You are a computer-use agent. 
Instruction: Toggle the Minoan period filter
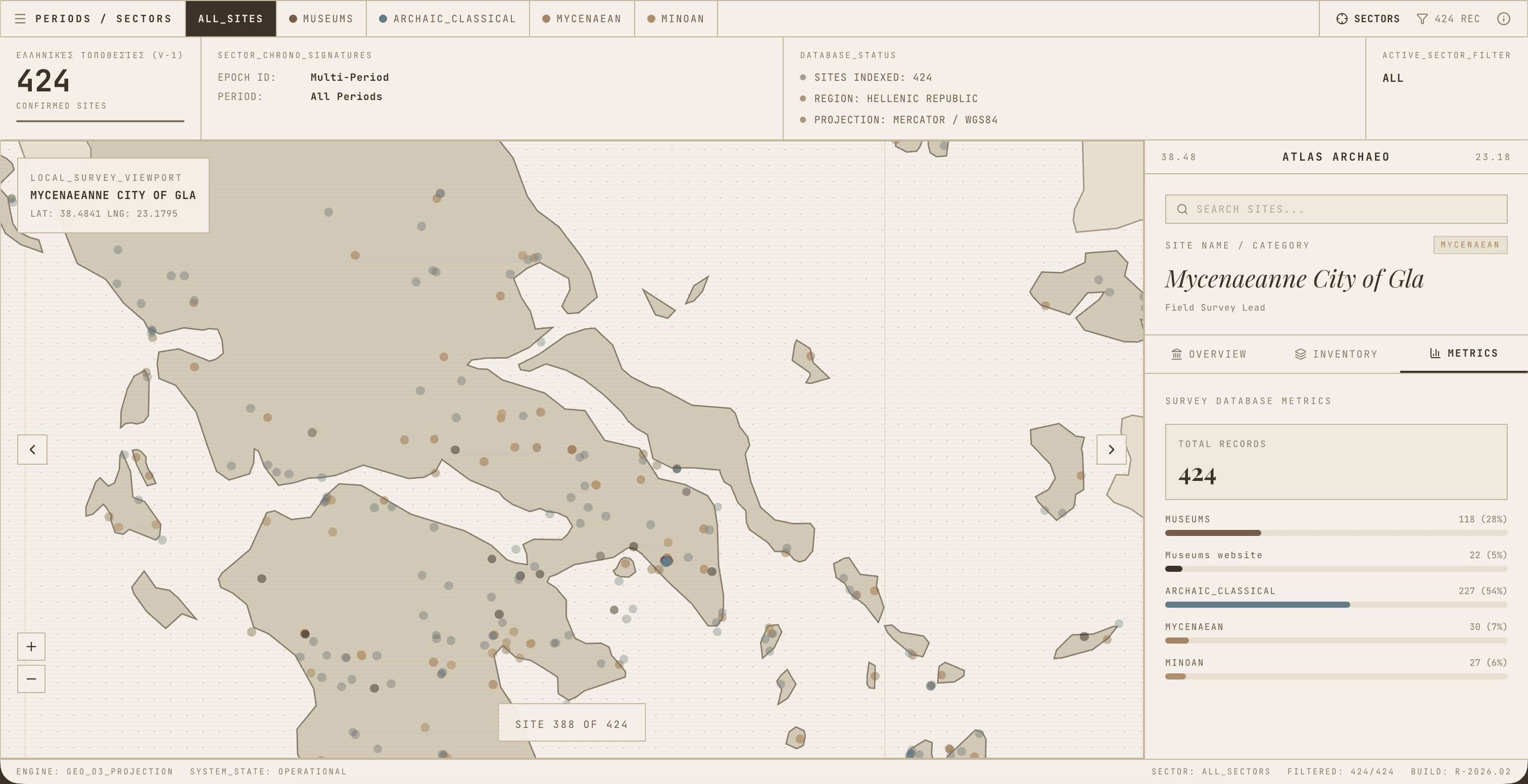click(x=676, y=18)
